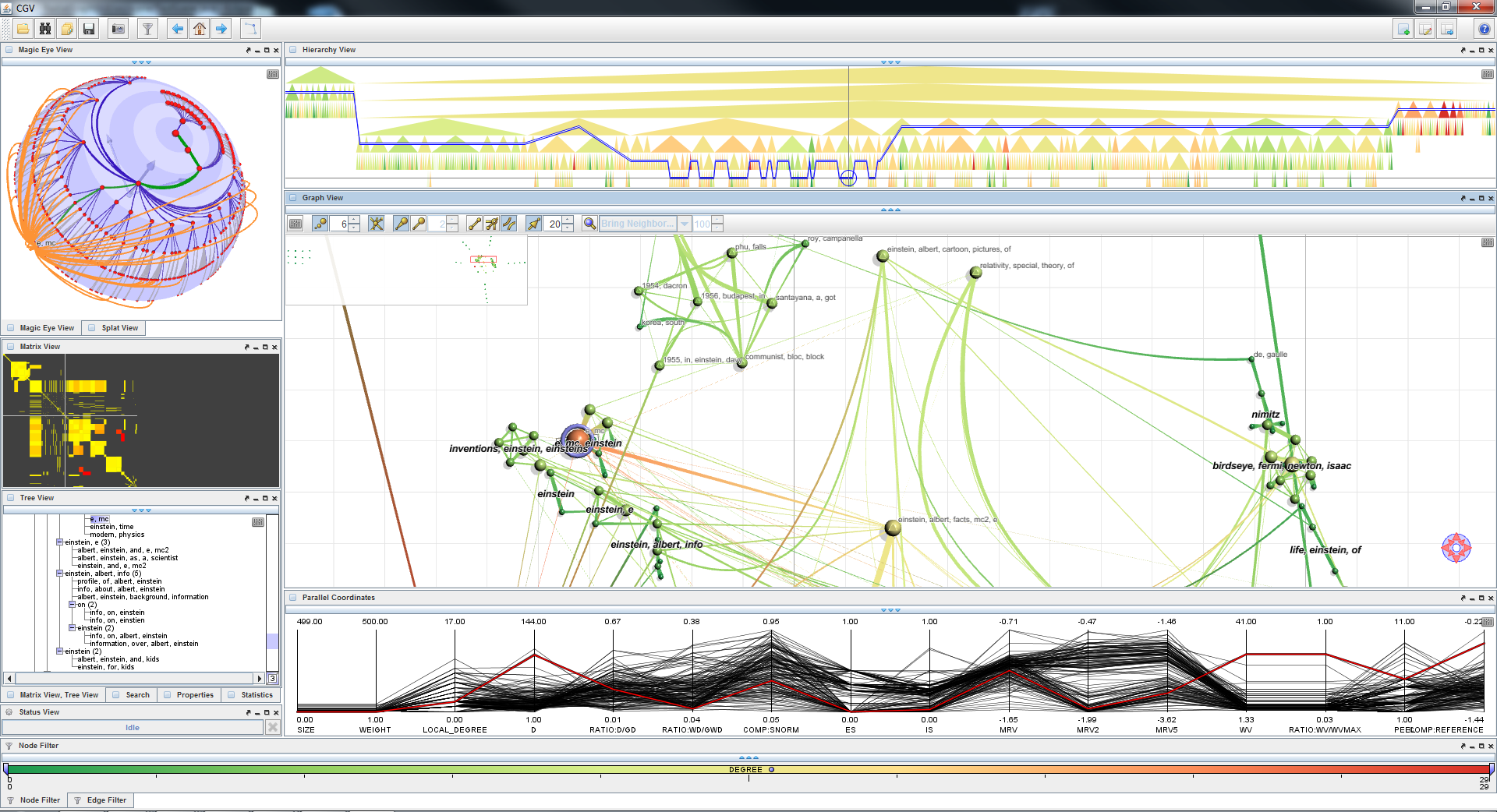1497x812 pixels.
Task: Open the Statistics tab
Action: [250, 695]
